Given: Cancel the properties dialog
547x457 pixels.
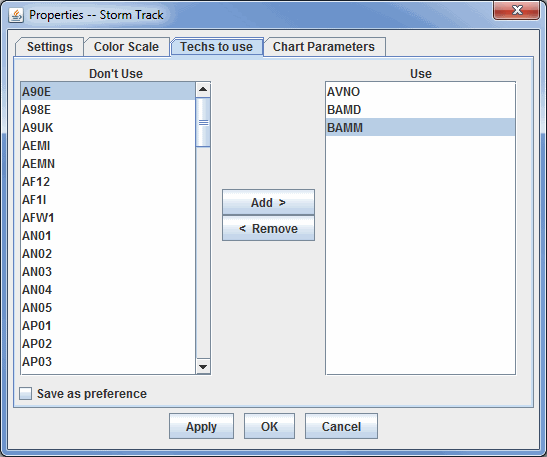Looking at the screenshot, I should 341,426.
